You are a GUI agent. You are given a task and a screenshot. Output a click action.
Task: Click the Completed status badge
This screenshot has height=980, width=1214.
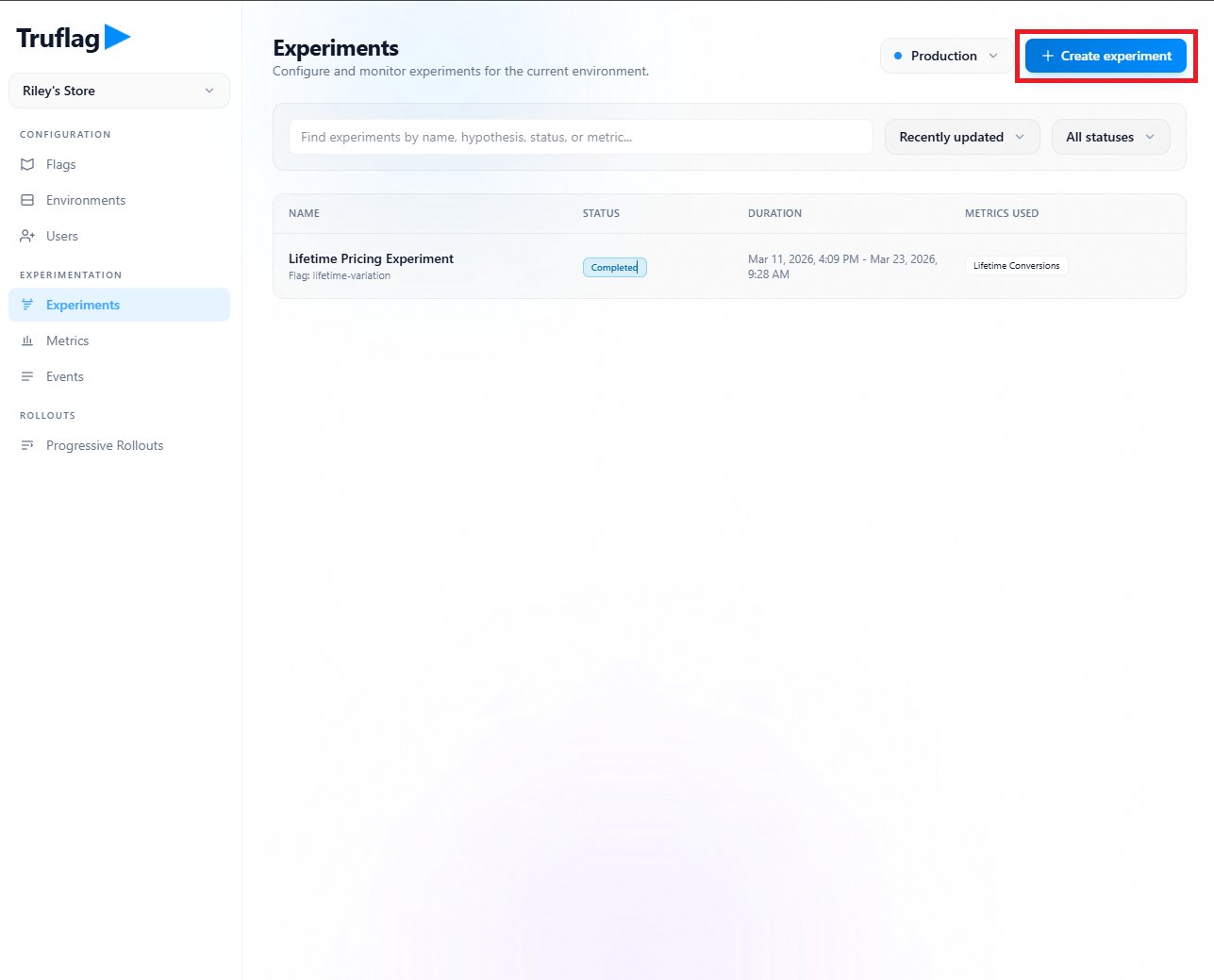pos(614,267)
